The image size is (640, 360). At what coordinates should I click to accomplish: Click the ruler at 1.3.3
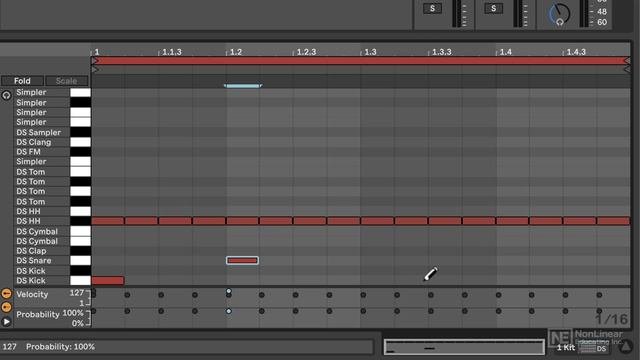tap(442, 52)
